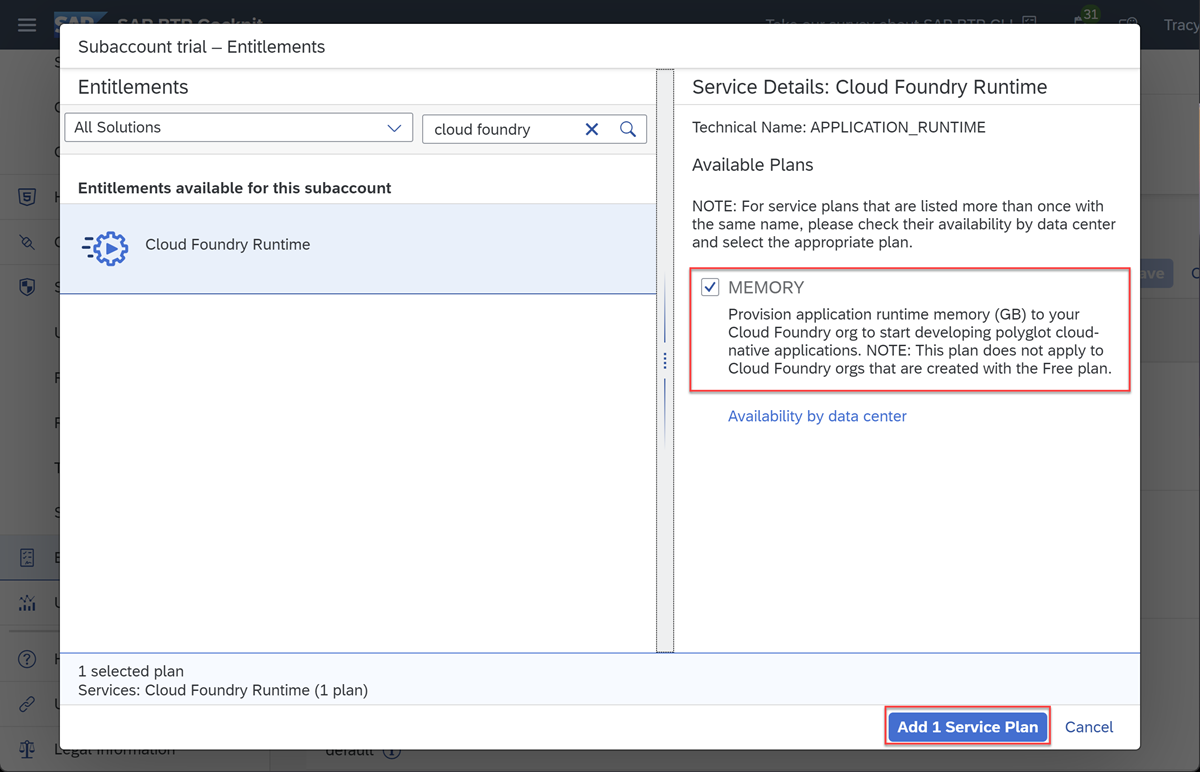Click Add 1 Service Plan button
The width and height of the screenshot is (1200, 772).
coord(967,727)
